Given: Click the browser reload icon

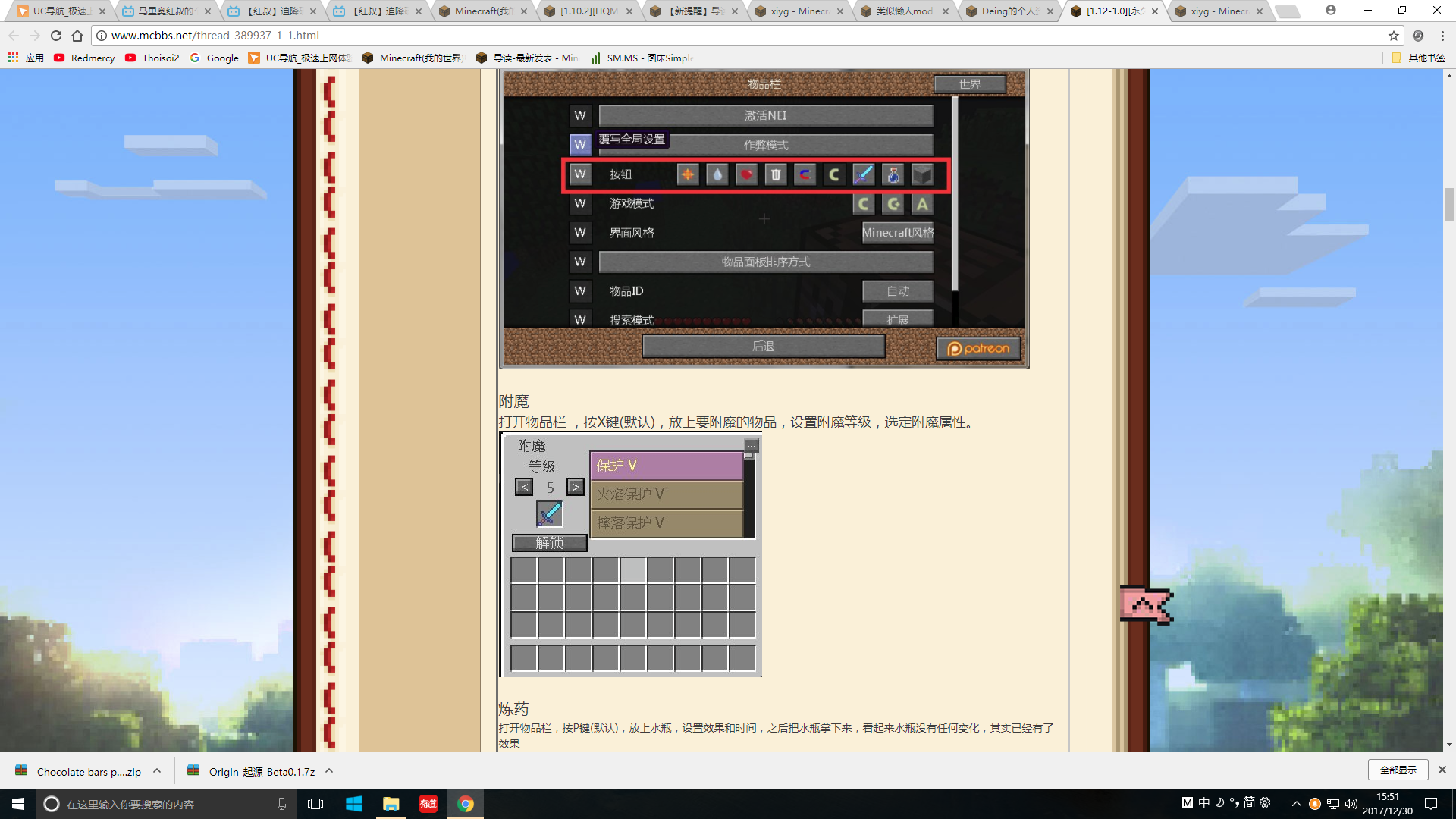Looking at the screenshot, I should [55, 36].
